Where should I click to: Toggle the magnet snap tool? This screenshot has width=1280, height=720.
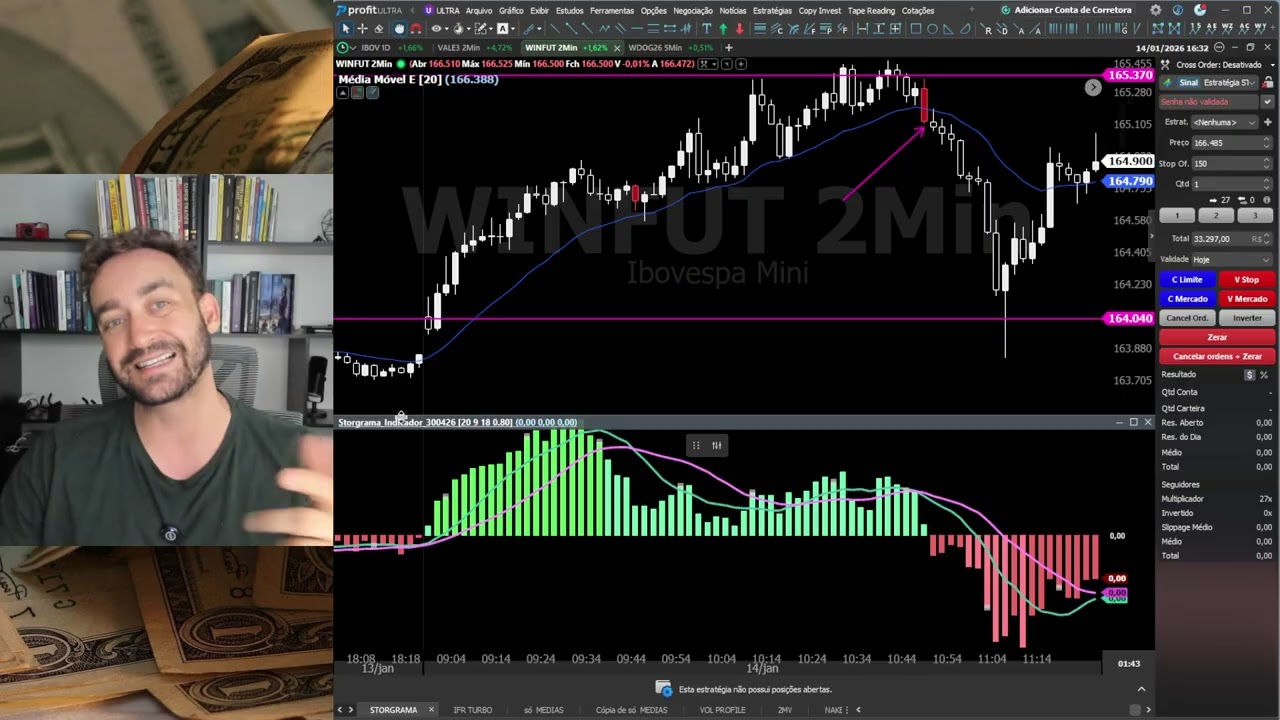tap(416, 28)
